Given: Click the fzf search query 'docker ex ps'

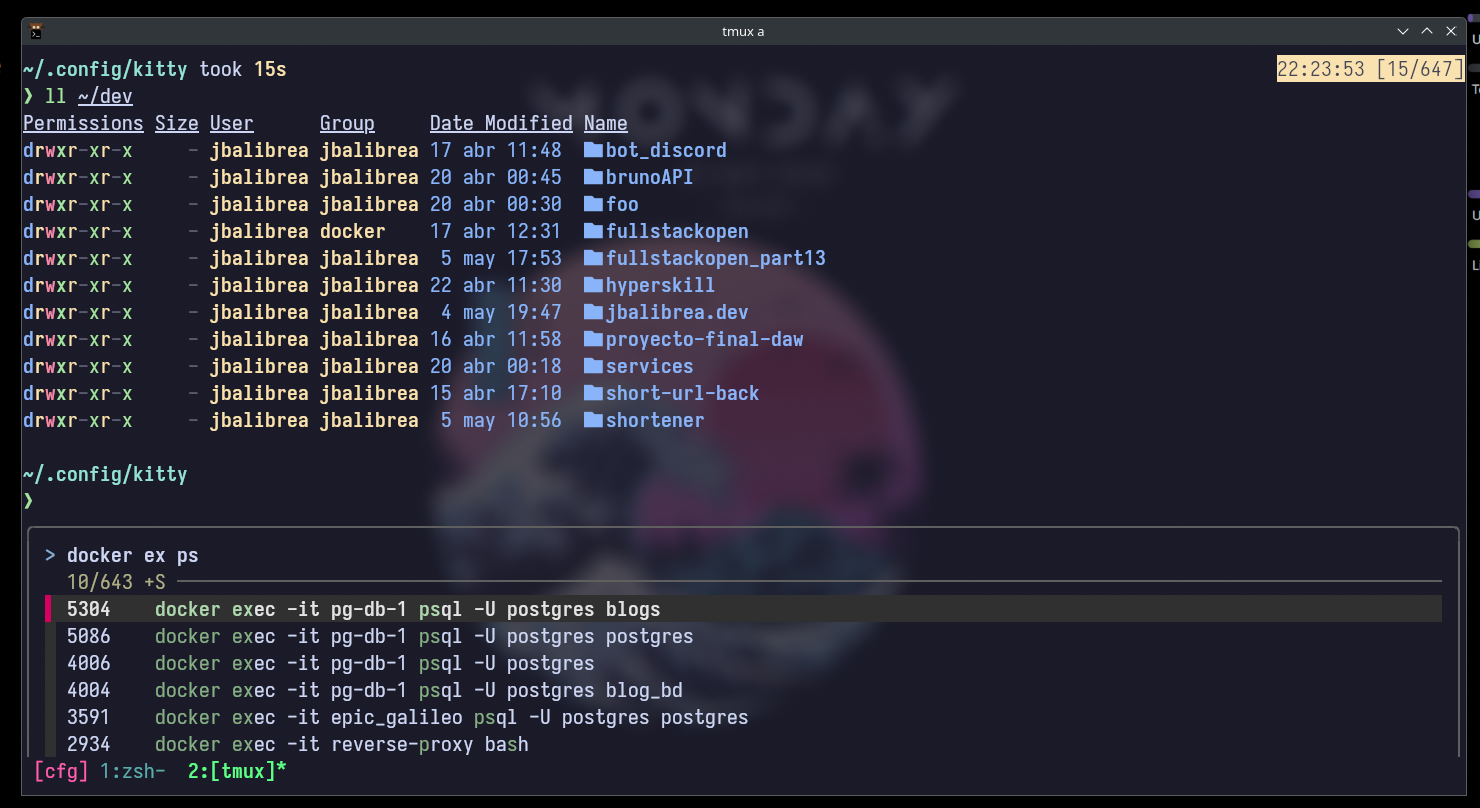Looking at the screenshot, I should point(133,555).
